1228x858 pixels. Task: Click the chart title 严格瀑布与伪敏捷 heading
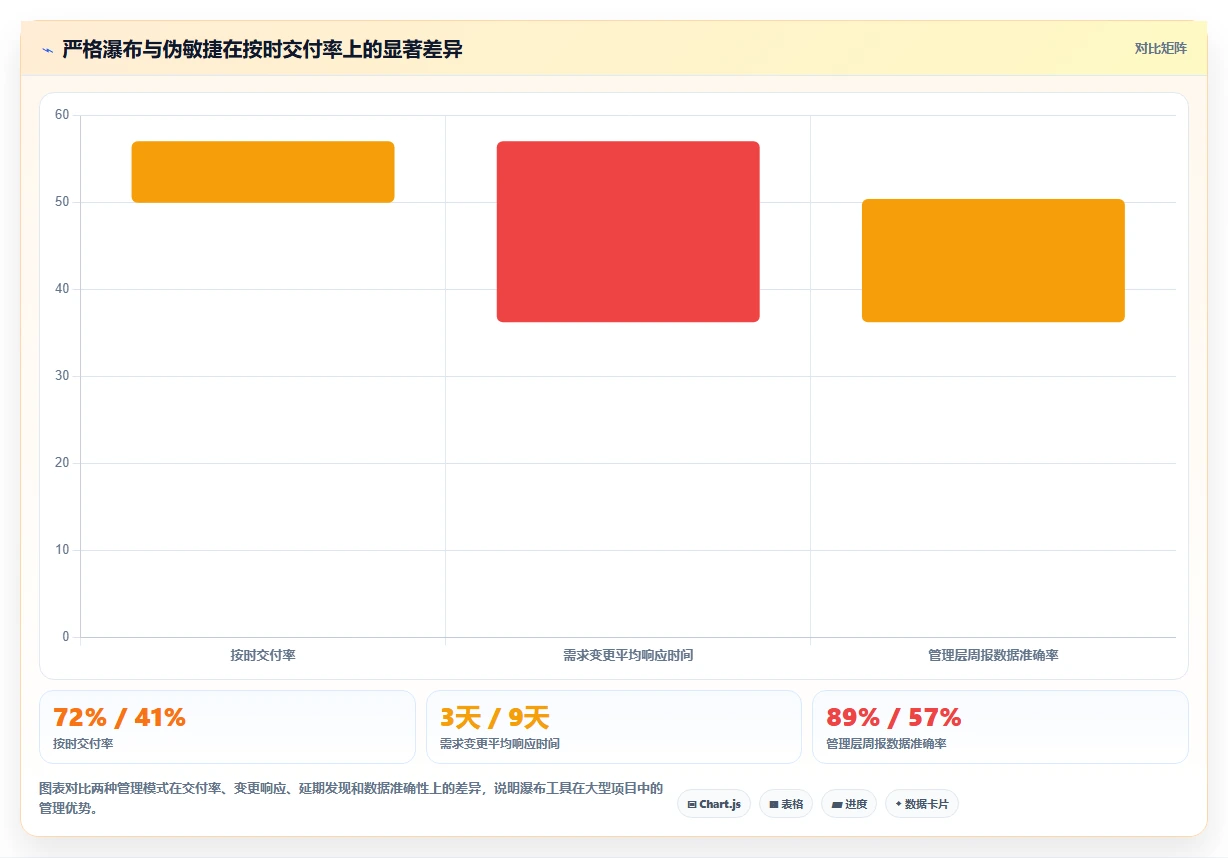click(x=262, y=49)
